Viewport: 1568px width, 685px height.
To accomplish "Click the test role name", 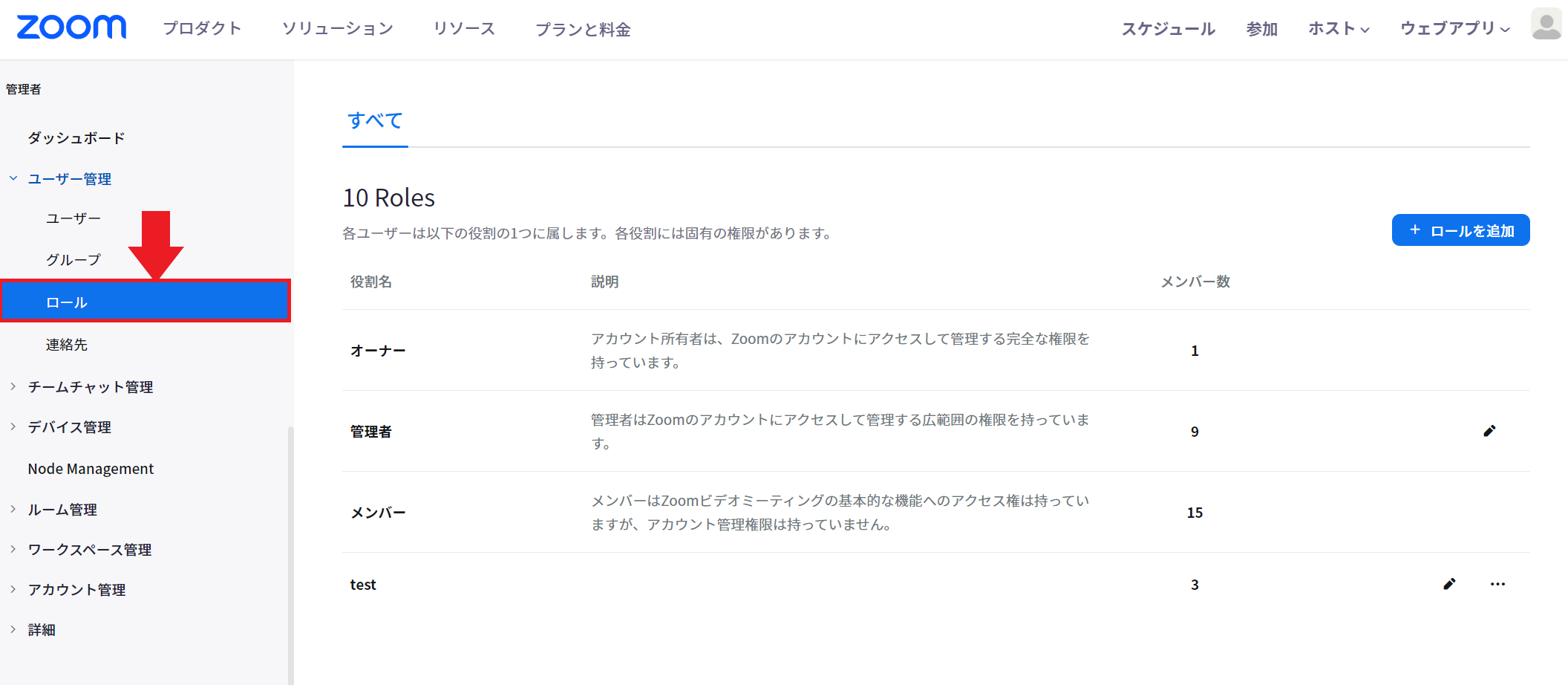I will click(363, 585).
